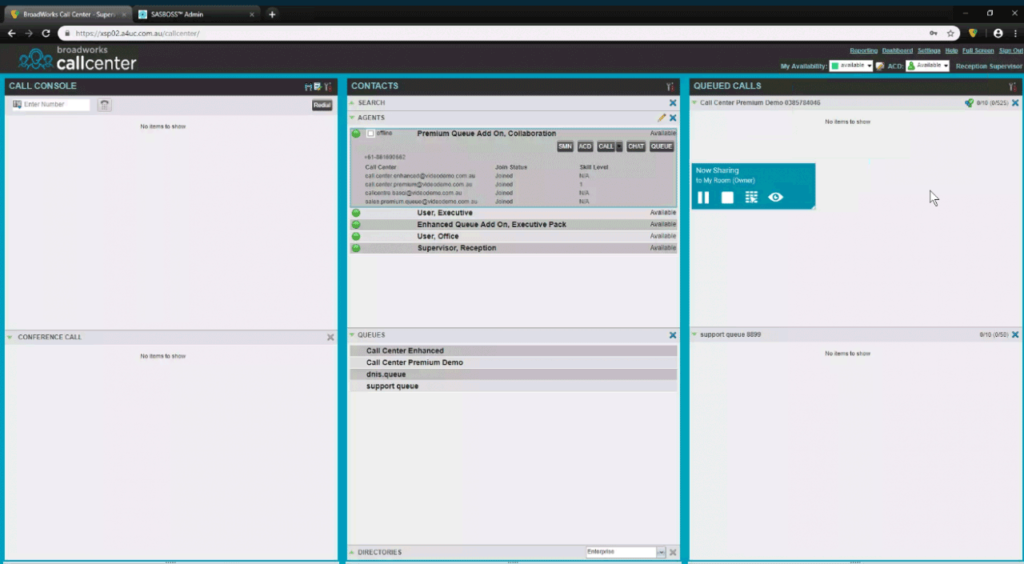Click the ACD button for Premium Queue agent

click(x=584, y=147)
